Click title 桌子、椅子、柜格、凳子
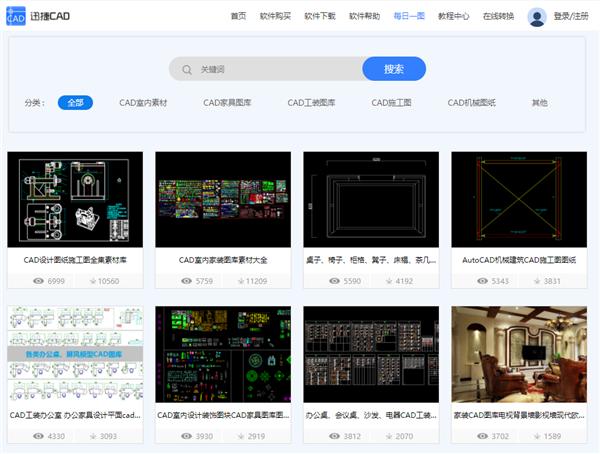 (371, 260)
